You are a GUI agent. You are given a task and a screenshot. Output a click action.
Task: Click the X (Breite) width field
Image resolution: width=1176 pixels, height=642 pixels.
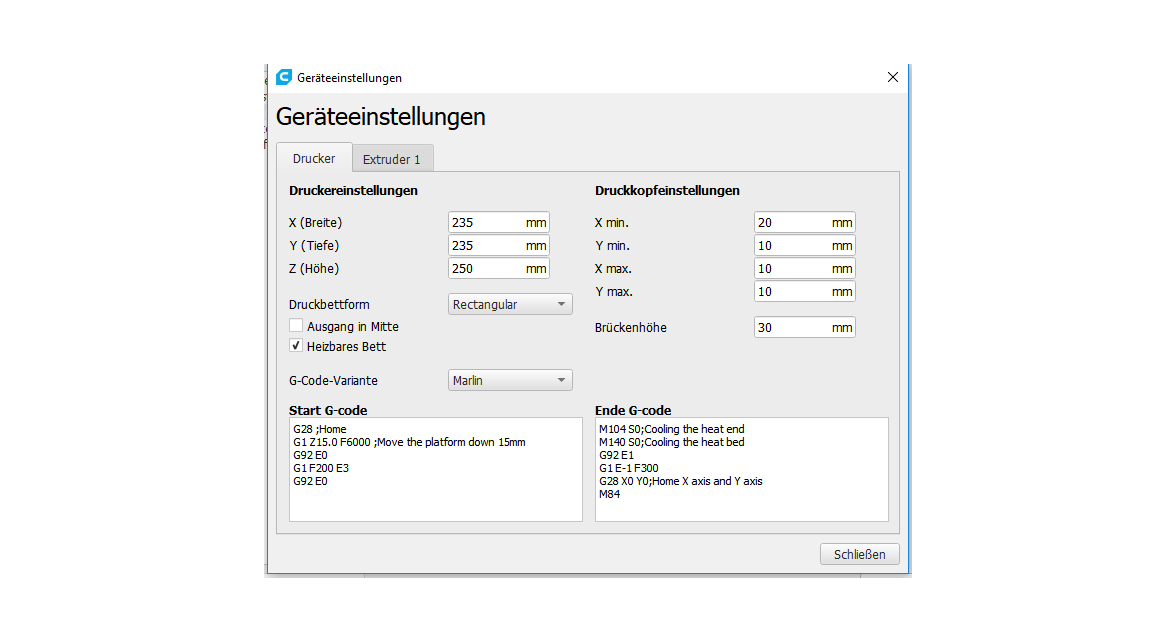click(486, 223)
